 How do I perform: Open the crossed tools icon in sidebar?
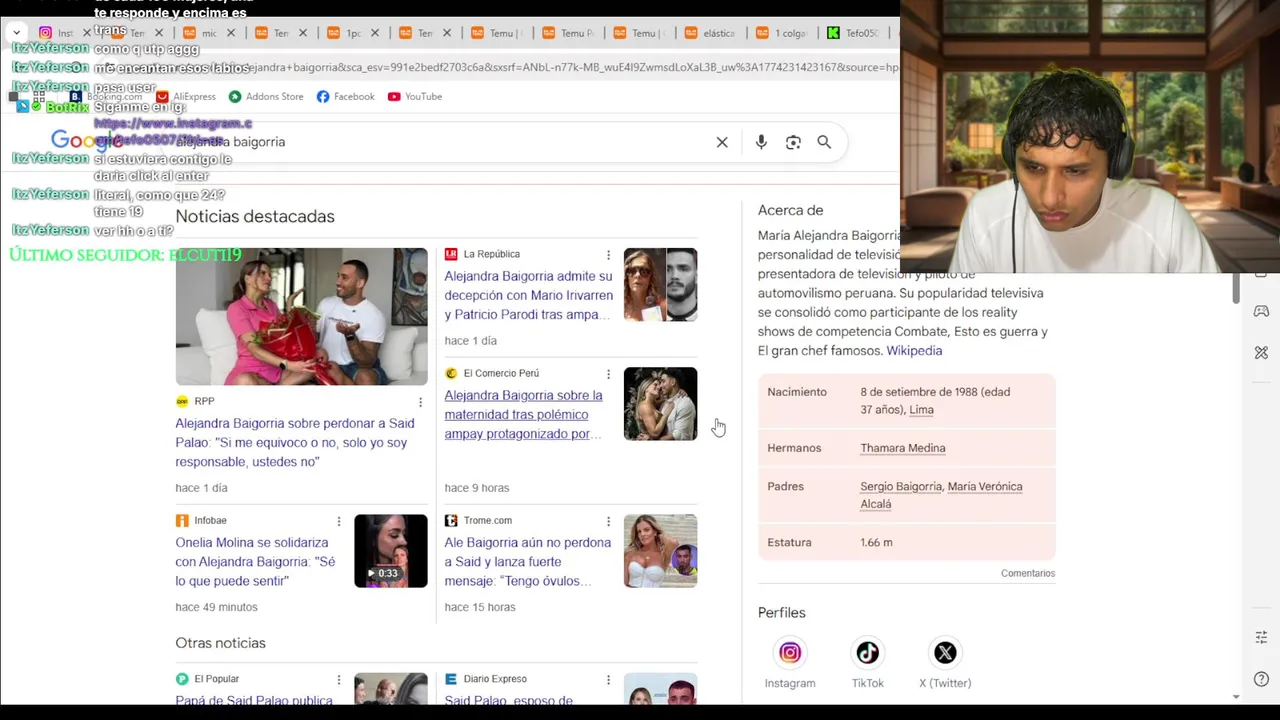click(x=1261, y=353)
